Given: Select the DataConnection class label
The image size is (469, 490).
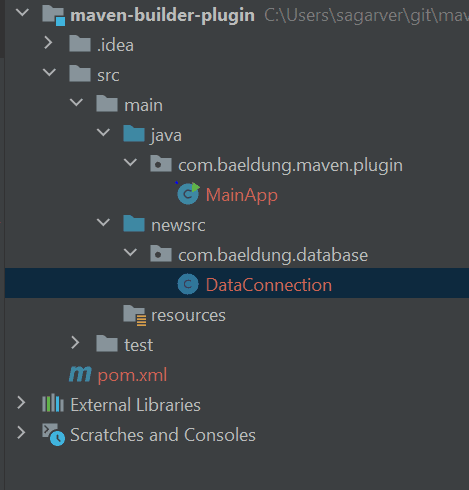Looking at the screenshot, I should click(x=269, y=285).
